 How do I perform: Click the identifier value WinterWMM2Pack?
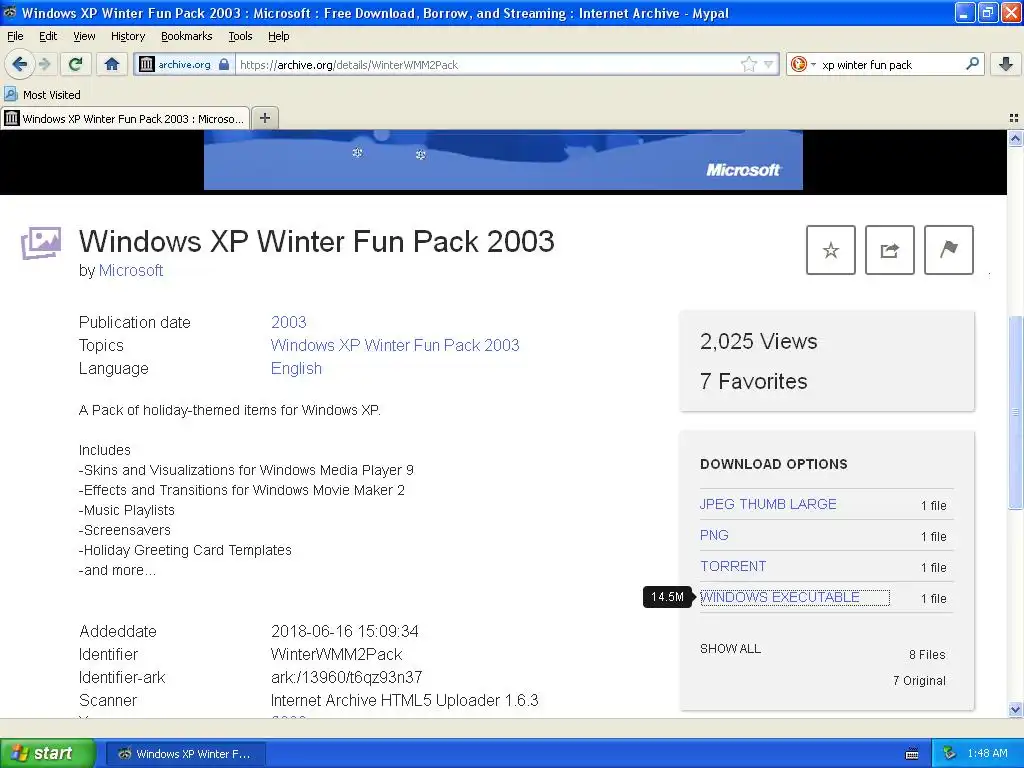pos(336,654)
